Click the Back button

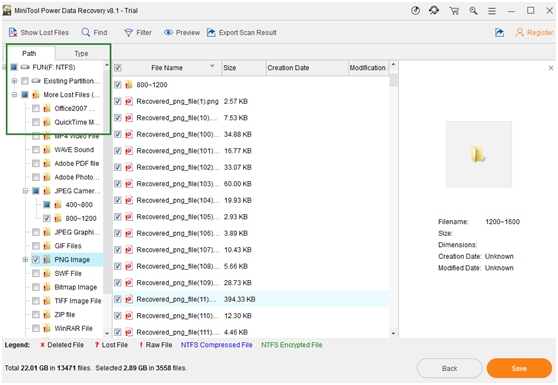(x=449, y=368)
